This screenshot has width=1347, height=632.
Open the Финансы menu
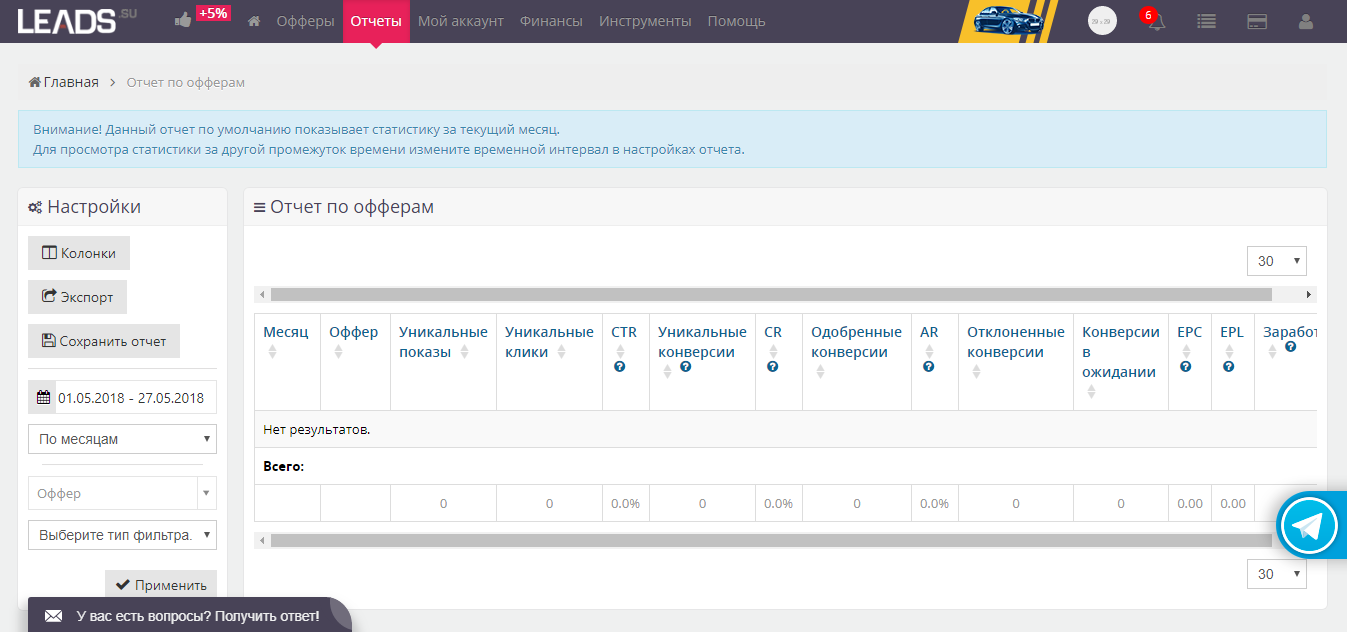(x=551, y=21)
